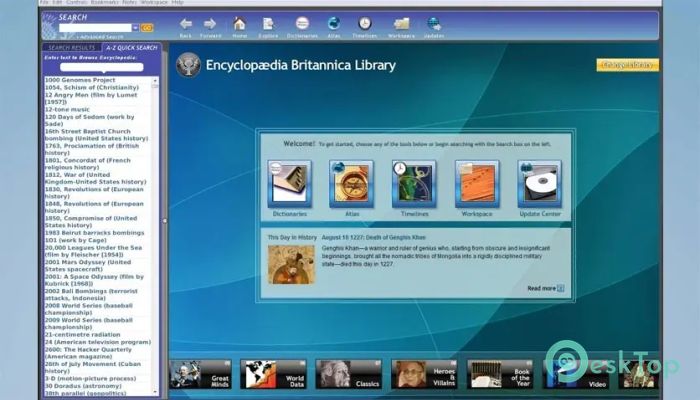
Task: Open the Updates globe icon in the toolbar
Action: coord(433,24)
